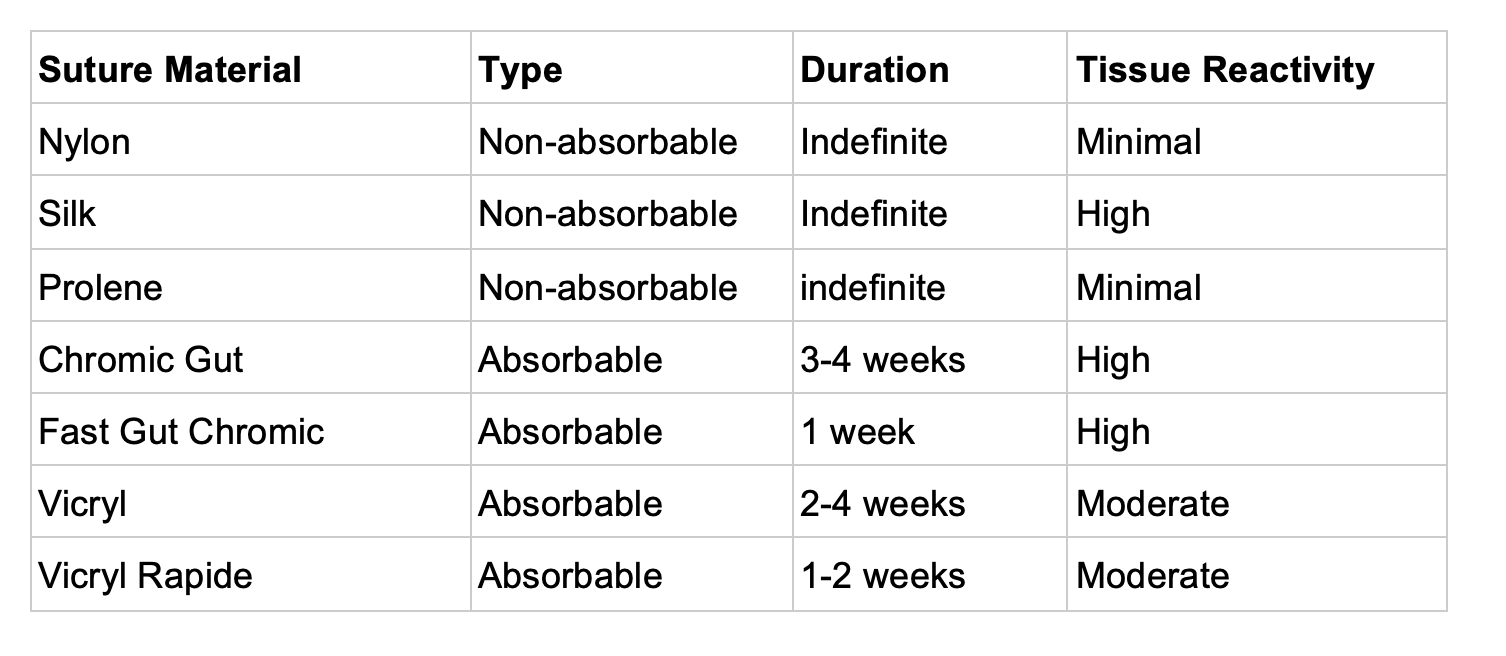Image resolution: width=1506 pixels, height=656 pixels.
Task: Select the 1 week duration cell
Action: click(x=930, y=430)
